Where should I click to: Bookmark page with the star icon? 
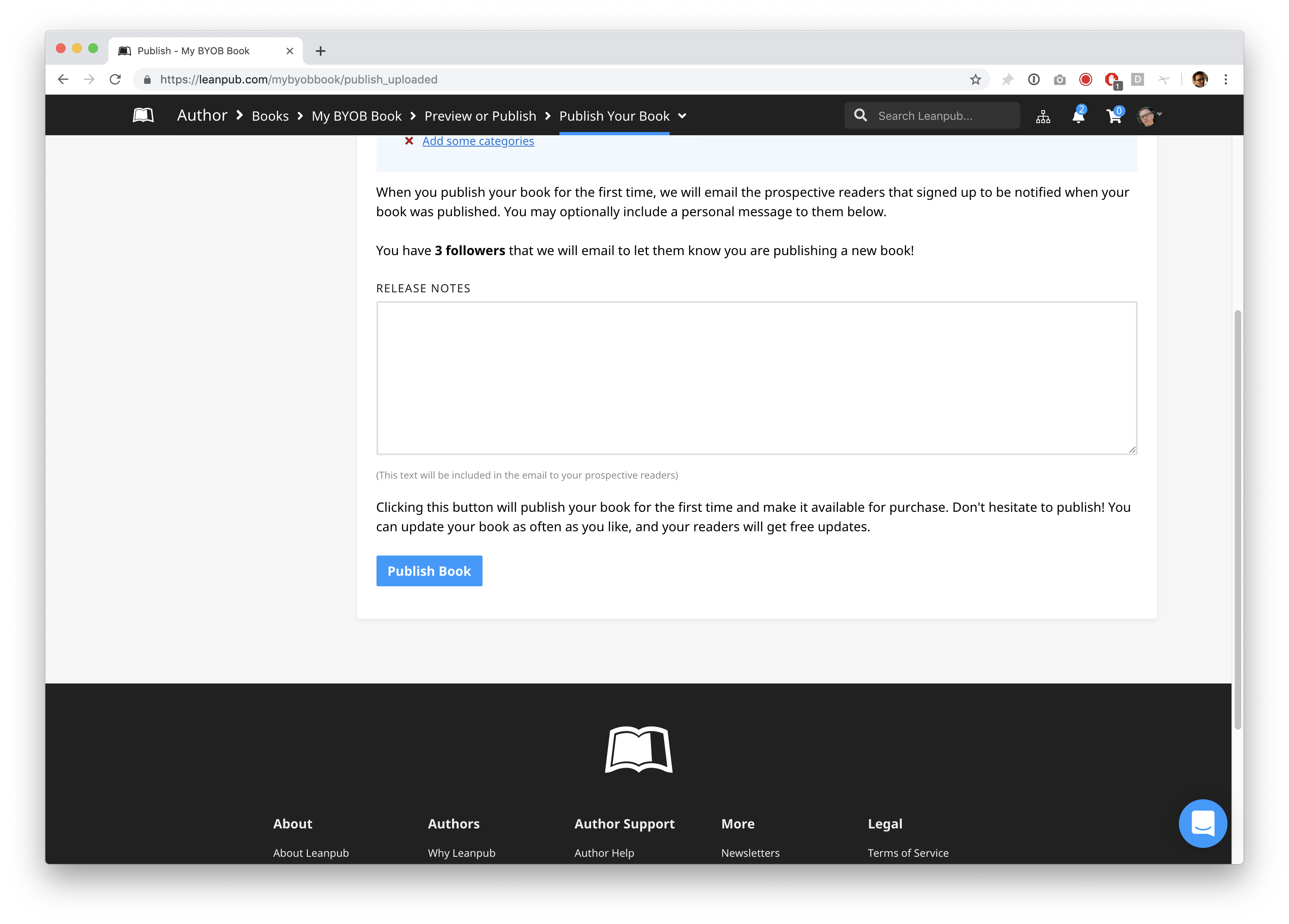(x=975, y=80)
